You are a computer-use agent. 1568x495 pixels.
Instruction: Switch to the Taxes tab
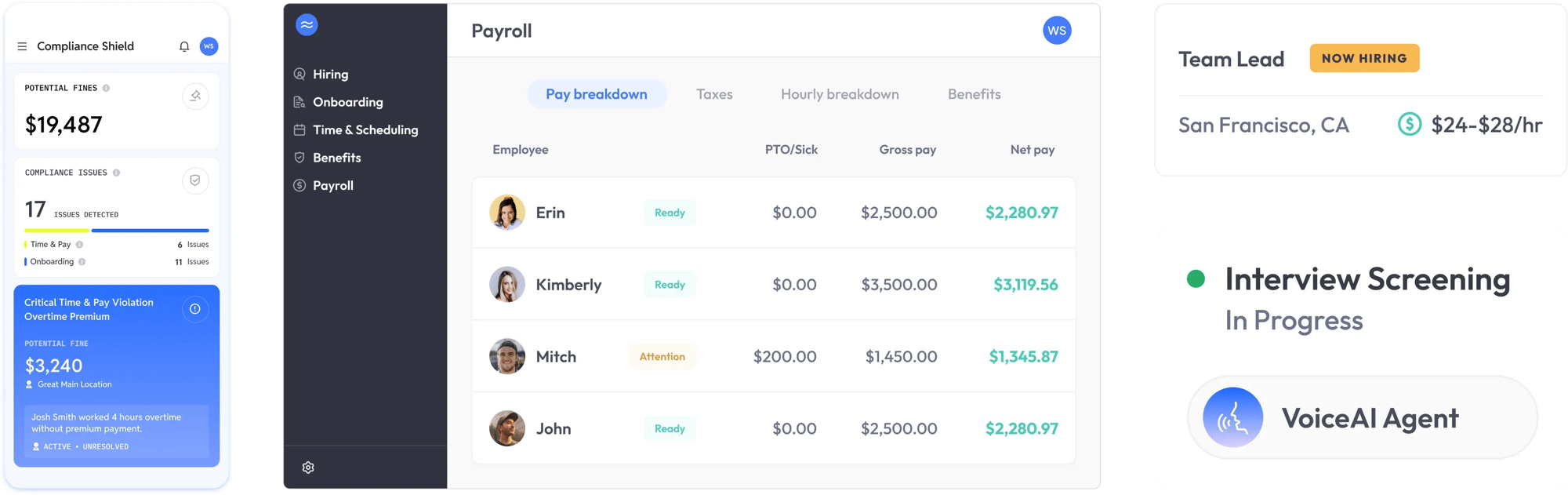point(714,94)
